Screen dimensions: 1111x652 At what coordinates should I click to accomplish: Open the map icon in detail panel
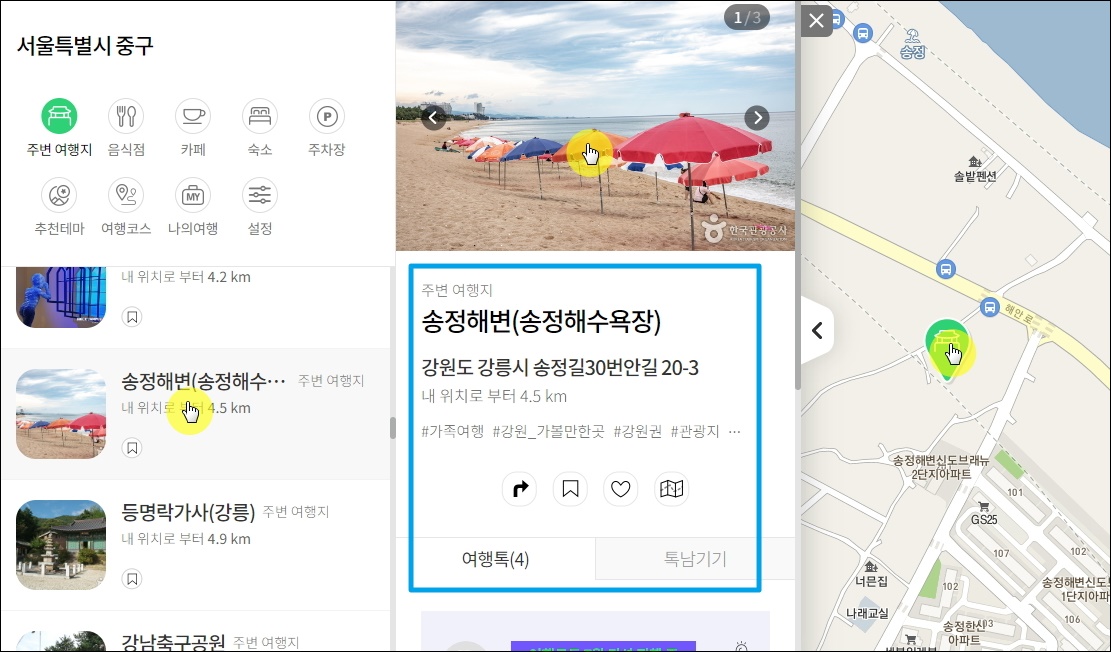point(671,488)
